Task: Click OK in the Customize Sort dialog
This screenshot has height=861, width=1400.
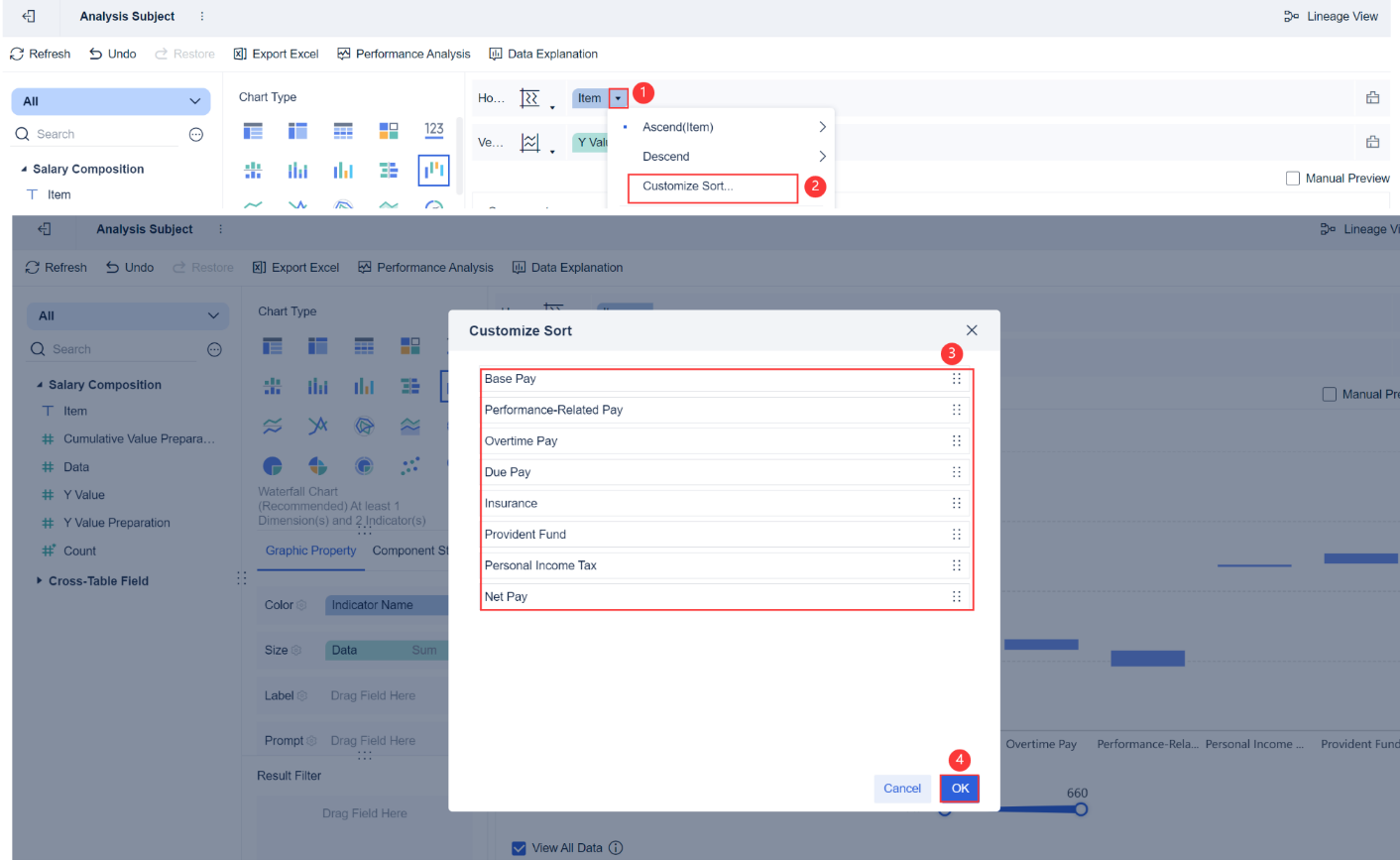Action: coord(959,788)
